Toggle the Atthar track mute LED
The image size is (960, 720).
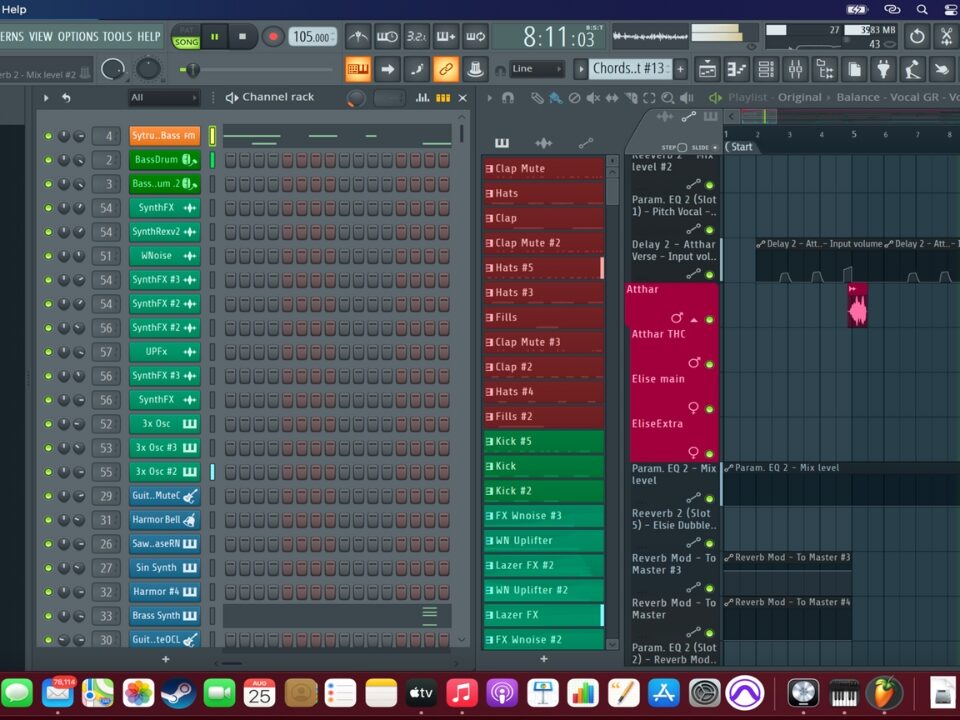coord(709,319)
